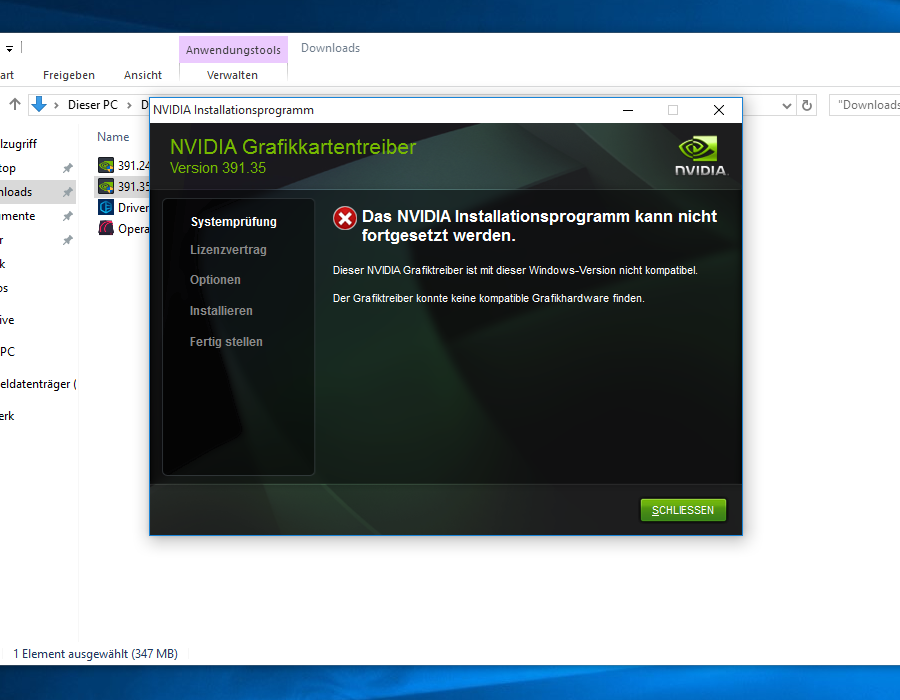Select the 391.35 NVIDIA installer file icon
This screenshot has height=700, width=900.
(106, 186)
